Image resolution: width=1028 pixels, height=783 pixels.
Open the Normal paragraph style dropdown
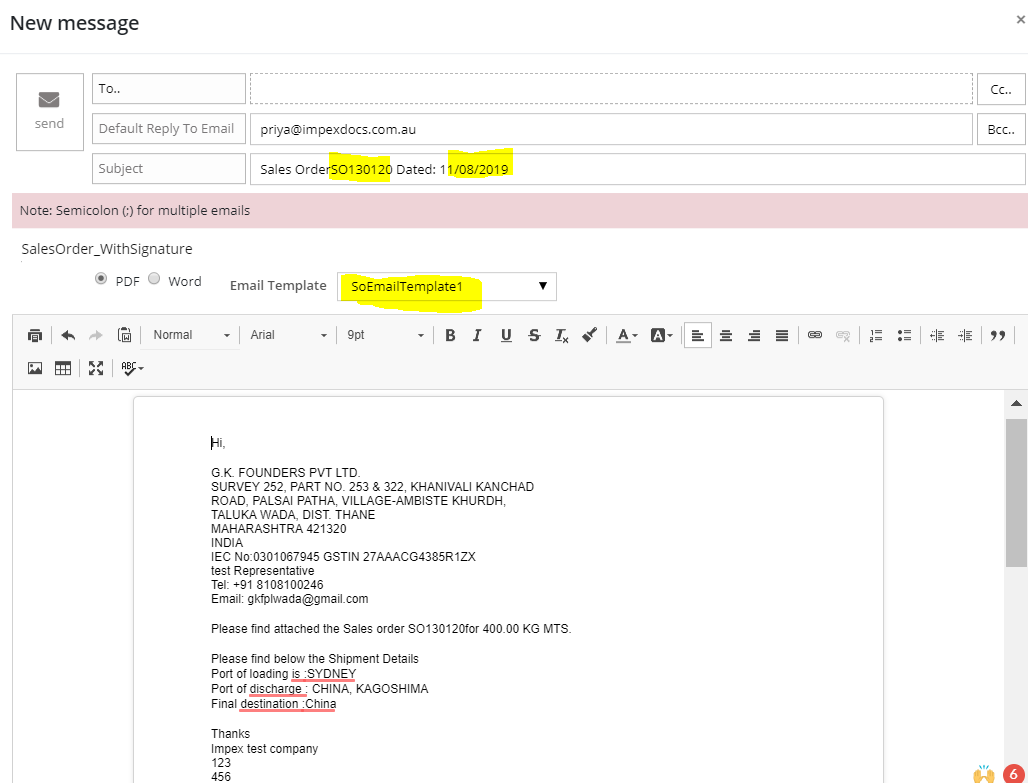point(191,335)
